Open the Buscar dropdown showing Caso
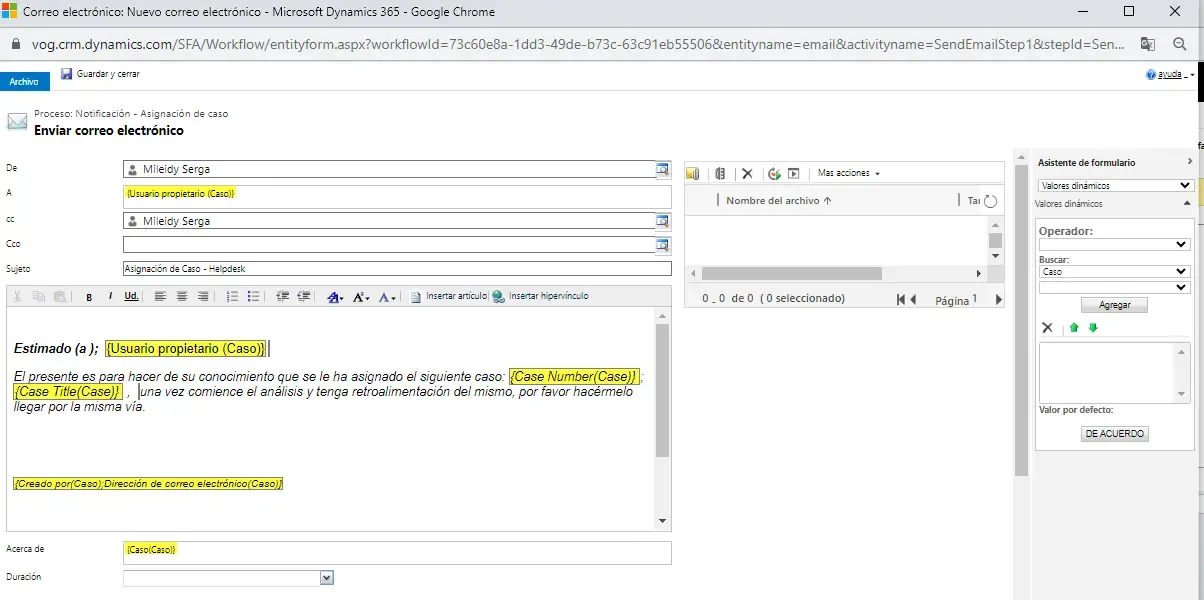The image size is (1204, 600). tap(1114, 271)
